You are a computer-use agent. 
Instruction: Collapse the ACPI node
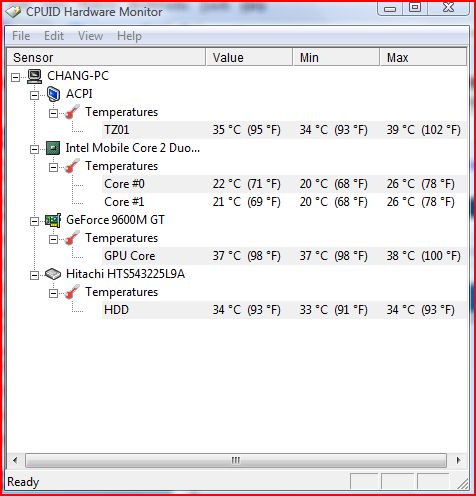point(34,95)
